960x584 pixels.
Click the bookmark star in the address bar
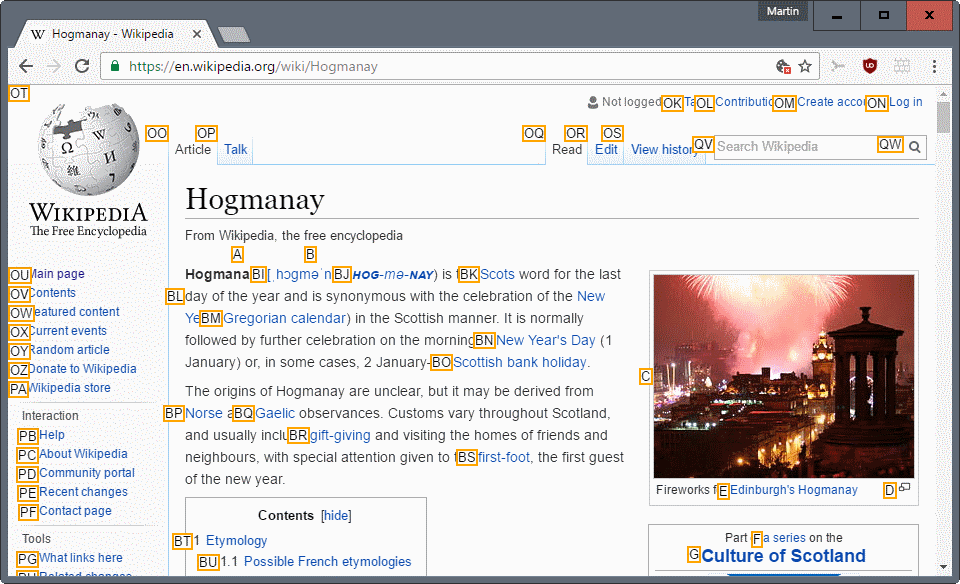pyautogui.click(x=807, y=66)
